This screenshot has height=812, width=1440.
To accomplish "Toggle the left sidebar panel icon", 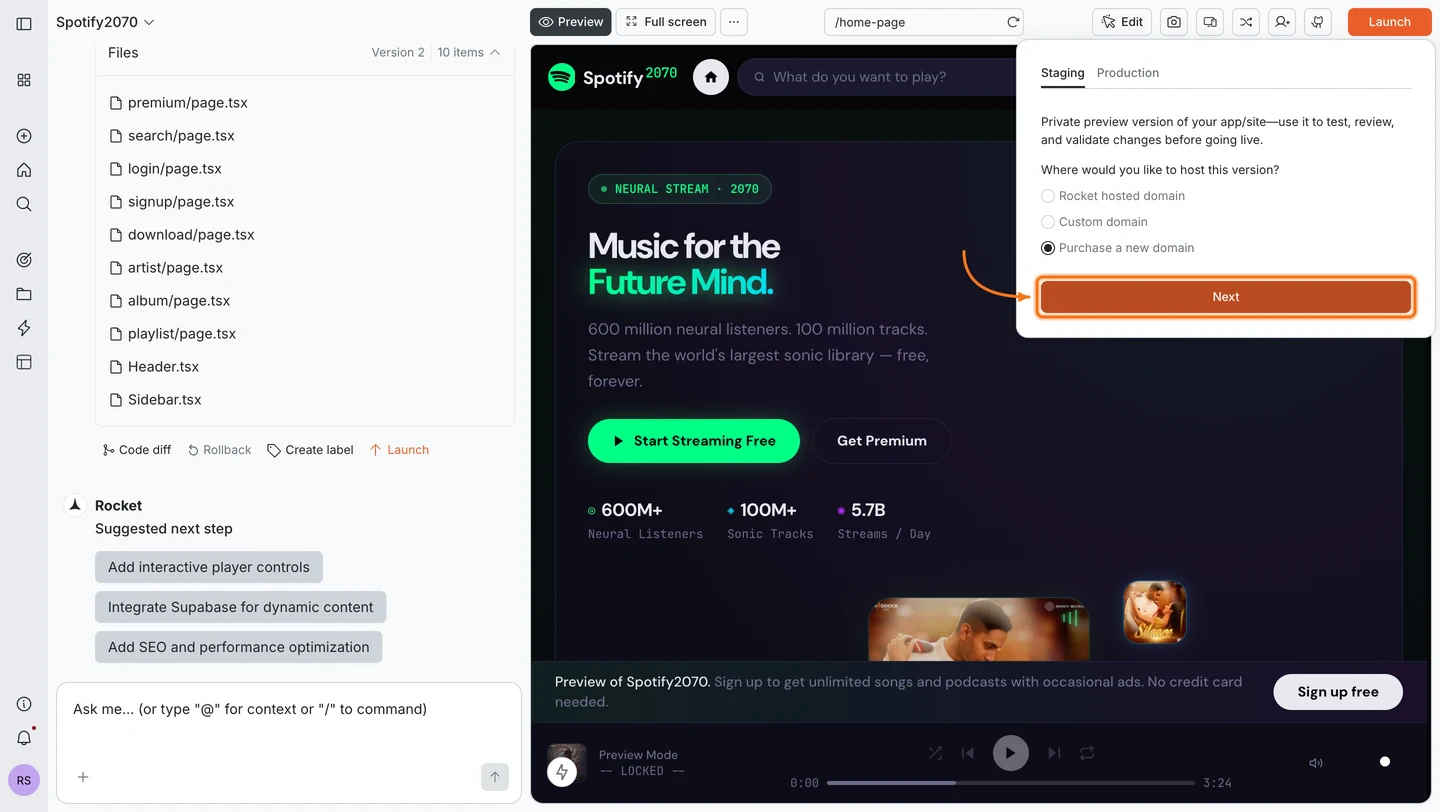I will coord(24,22).
